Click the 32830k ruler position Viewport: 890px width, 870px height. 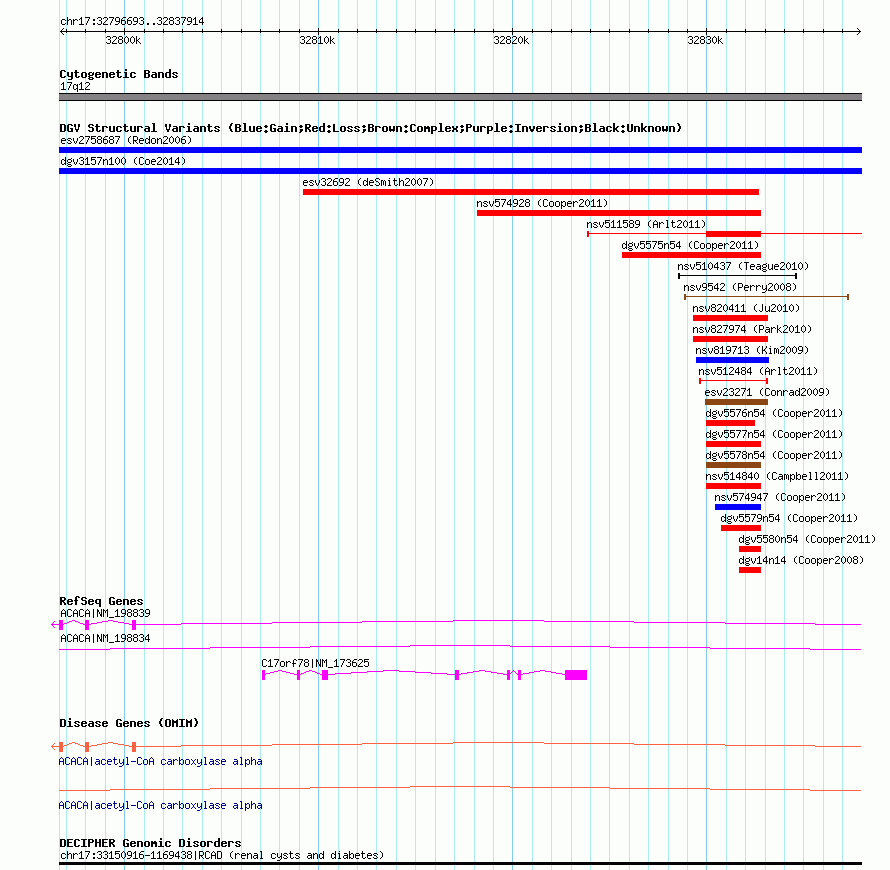click(706, 40)
